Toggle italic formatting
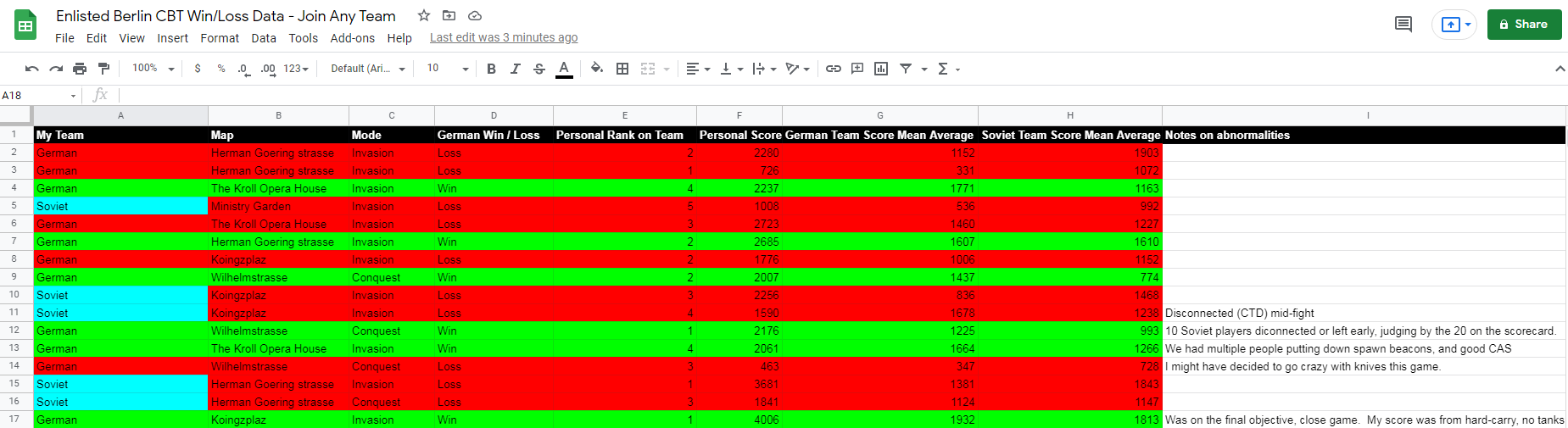1568x428 pixels. click(515, 69)
